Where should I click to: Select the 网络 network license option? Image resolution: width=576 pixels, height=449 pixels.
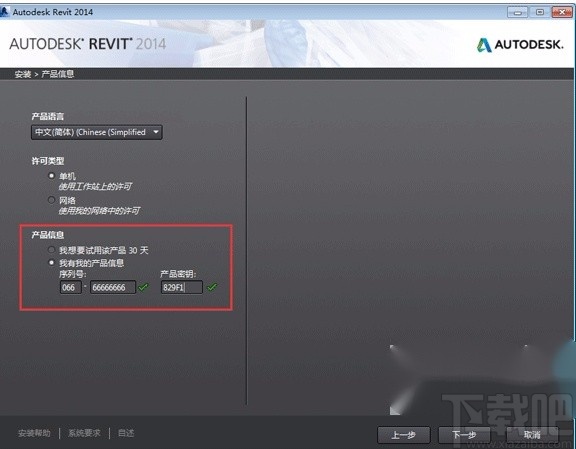51,200
